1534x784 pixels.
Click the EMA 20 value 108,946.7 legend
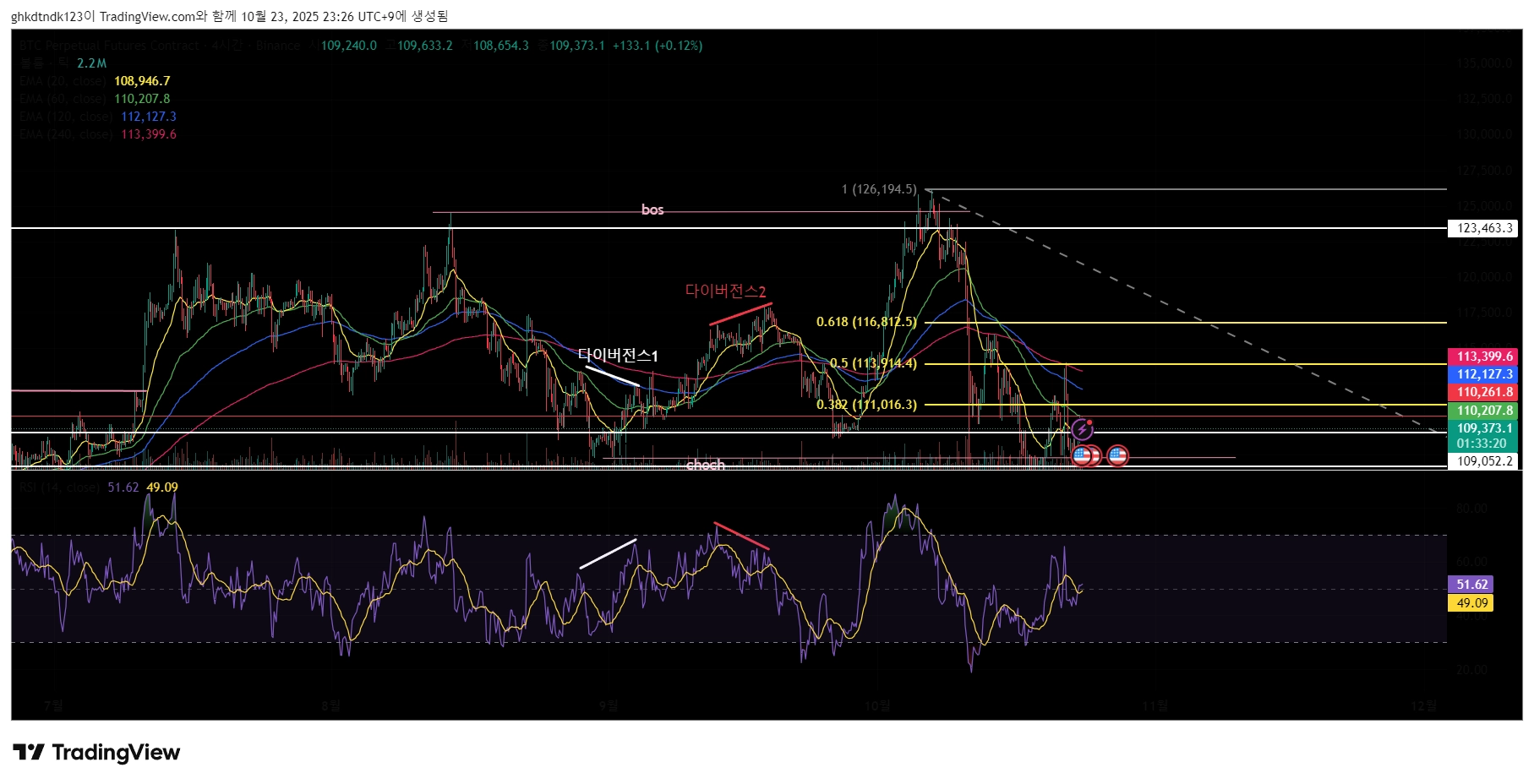142,81
